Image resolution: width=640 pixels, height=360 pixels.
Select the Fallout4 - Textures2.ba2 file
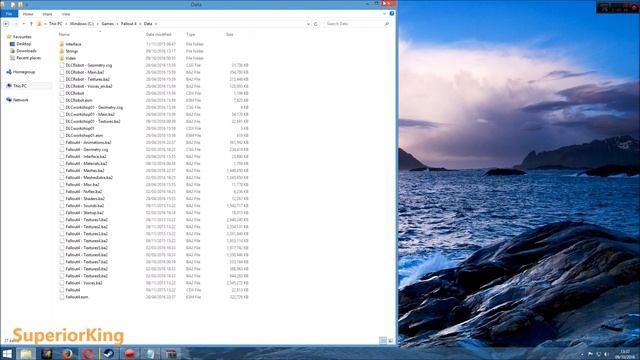(87, 227)
